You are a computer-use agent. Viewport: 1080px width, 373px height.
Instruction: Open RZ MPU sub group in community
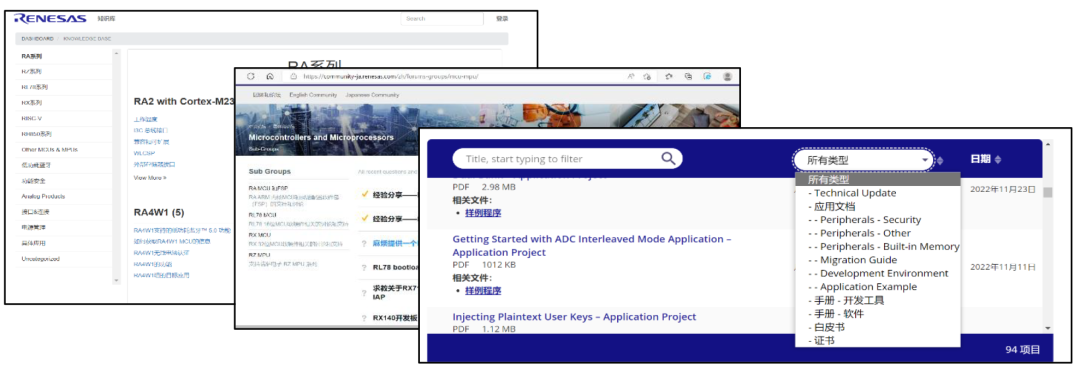tap(259, 255)
